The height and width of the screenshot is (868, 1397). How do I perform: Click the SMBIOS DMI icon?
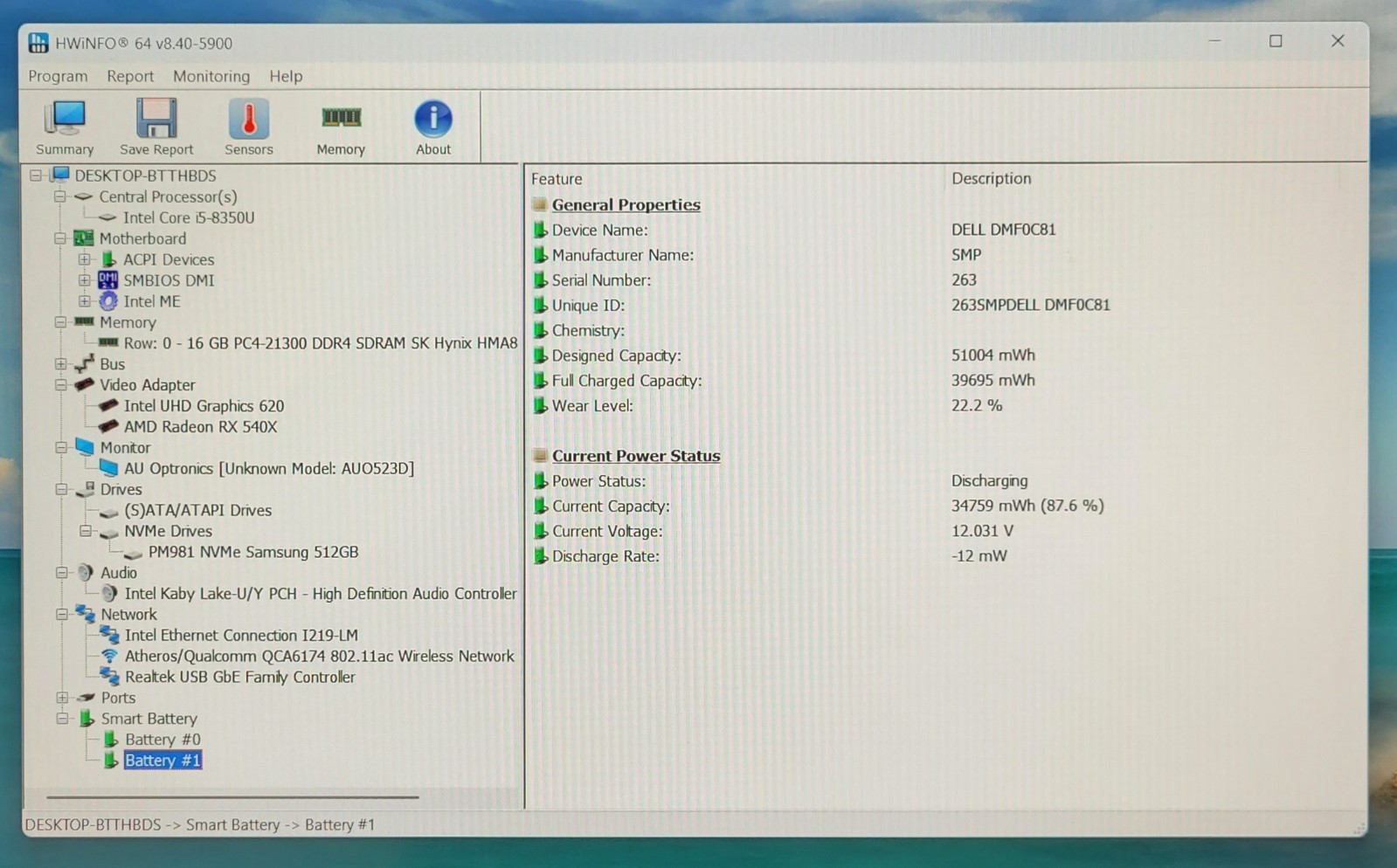107,280
